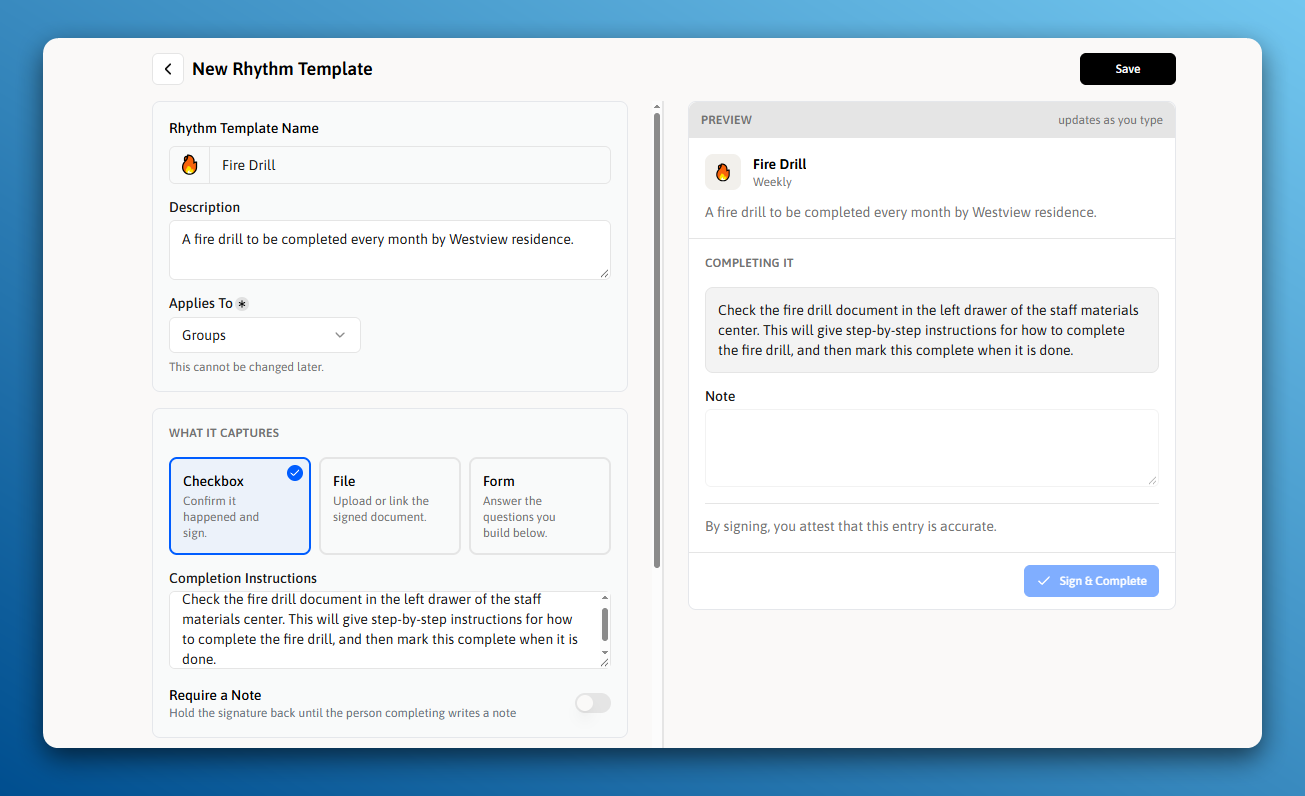Select the Form capture option
The image size is (1305, 796).
pyautogui.click(x=540, y=506)
